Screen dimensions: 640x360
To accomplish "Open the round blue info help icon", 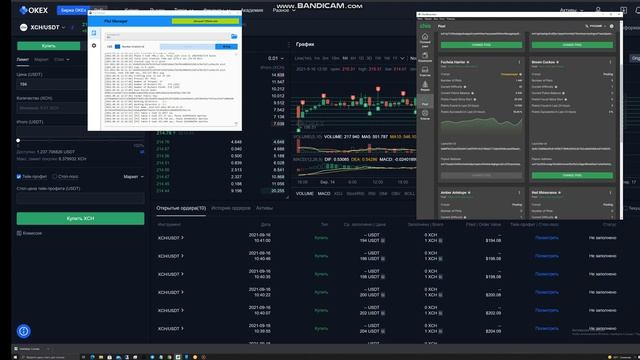I will click(x=24, y=331).
